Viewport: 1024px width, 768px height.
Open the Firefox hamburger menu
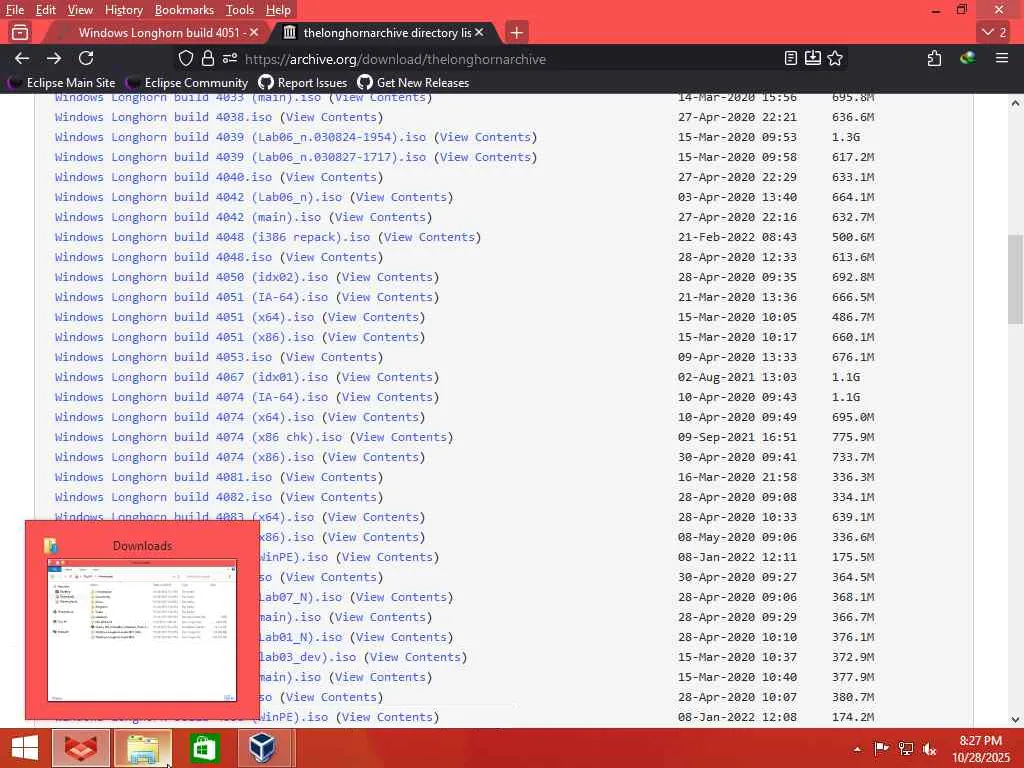1002,58
